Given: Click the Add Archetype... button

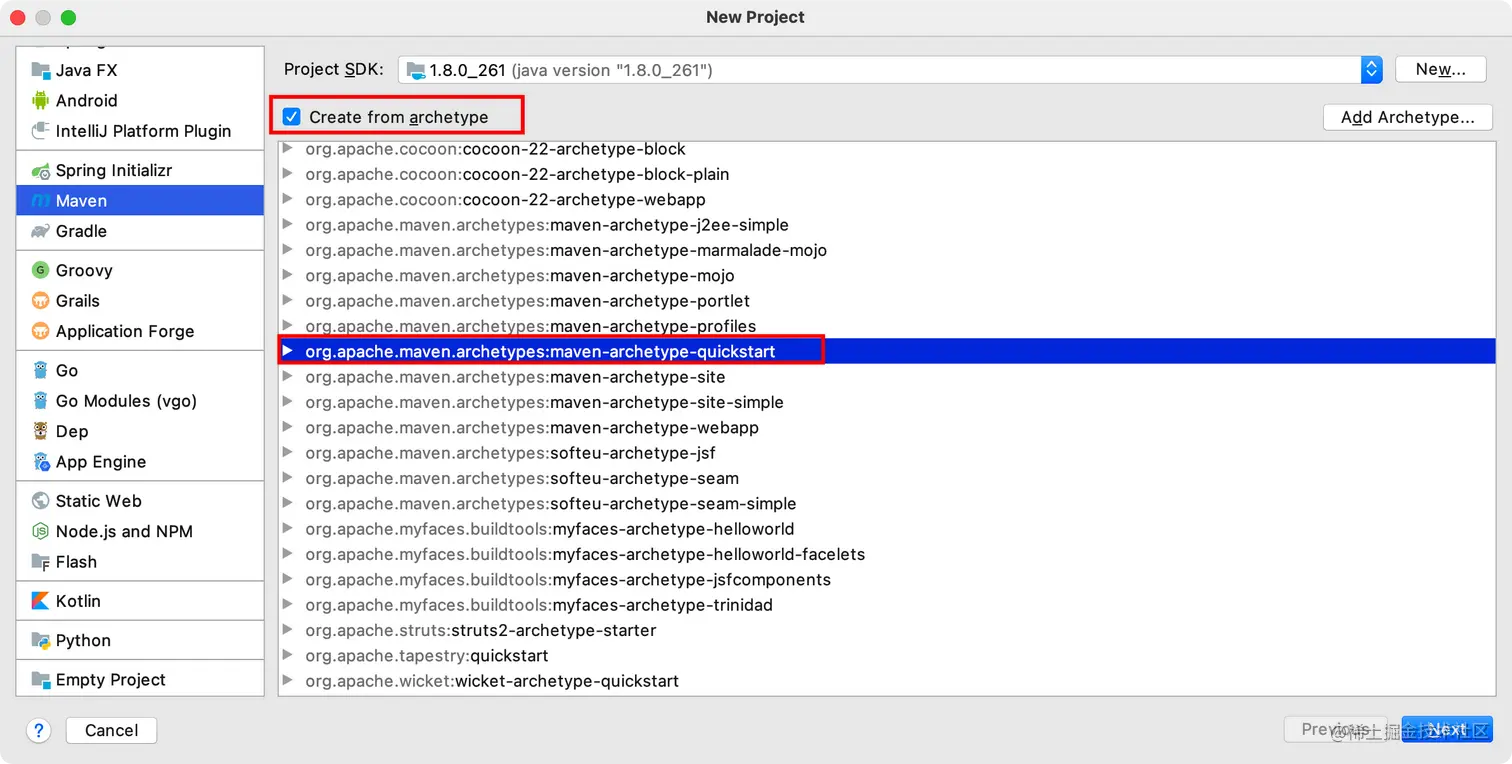Looking at the screenshot, I should click(1408, 117).
